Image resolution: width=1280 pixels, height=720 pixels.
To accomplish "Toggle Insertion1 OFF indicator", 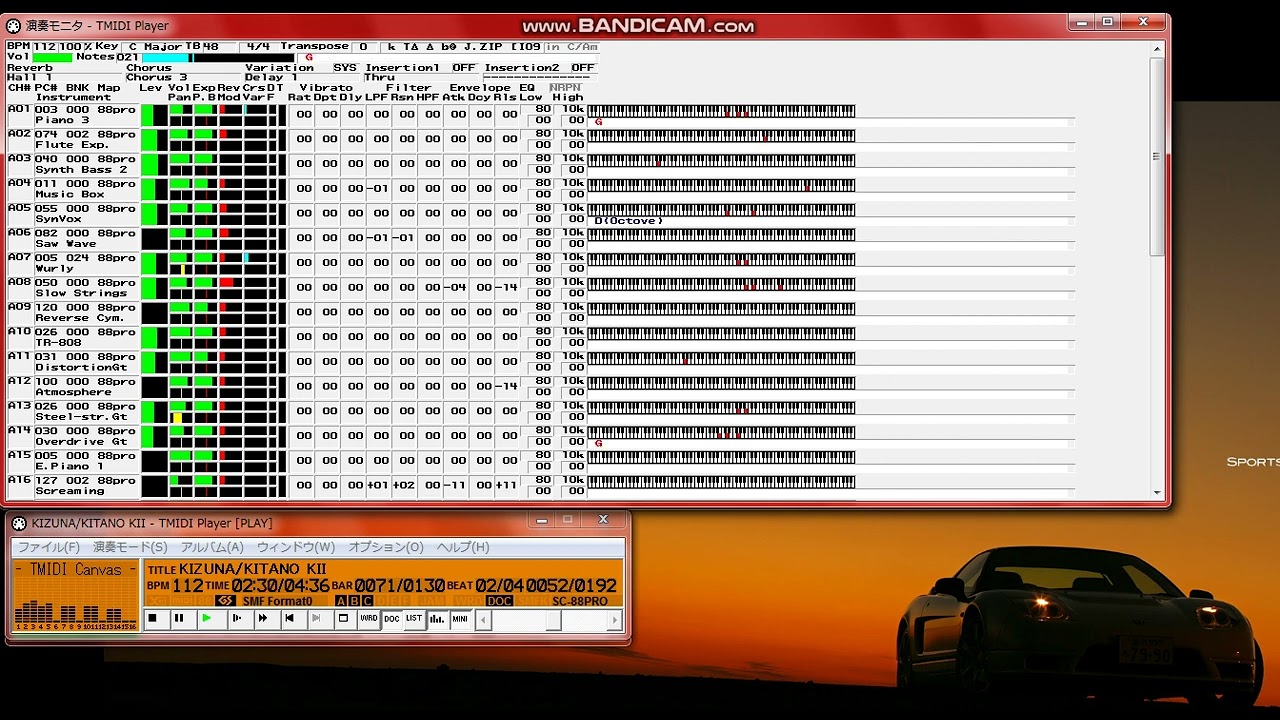I will (x=464, y=68).
